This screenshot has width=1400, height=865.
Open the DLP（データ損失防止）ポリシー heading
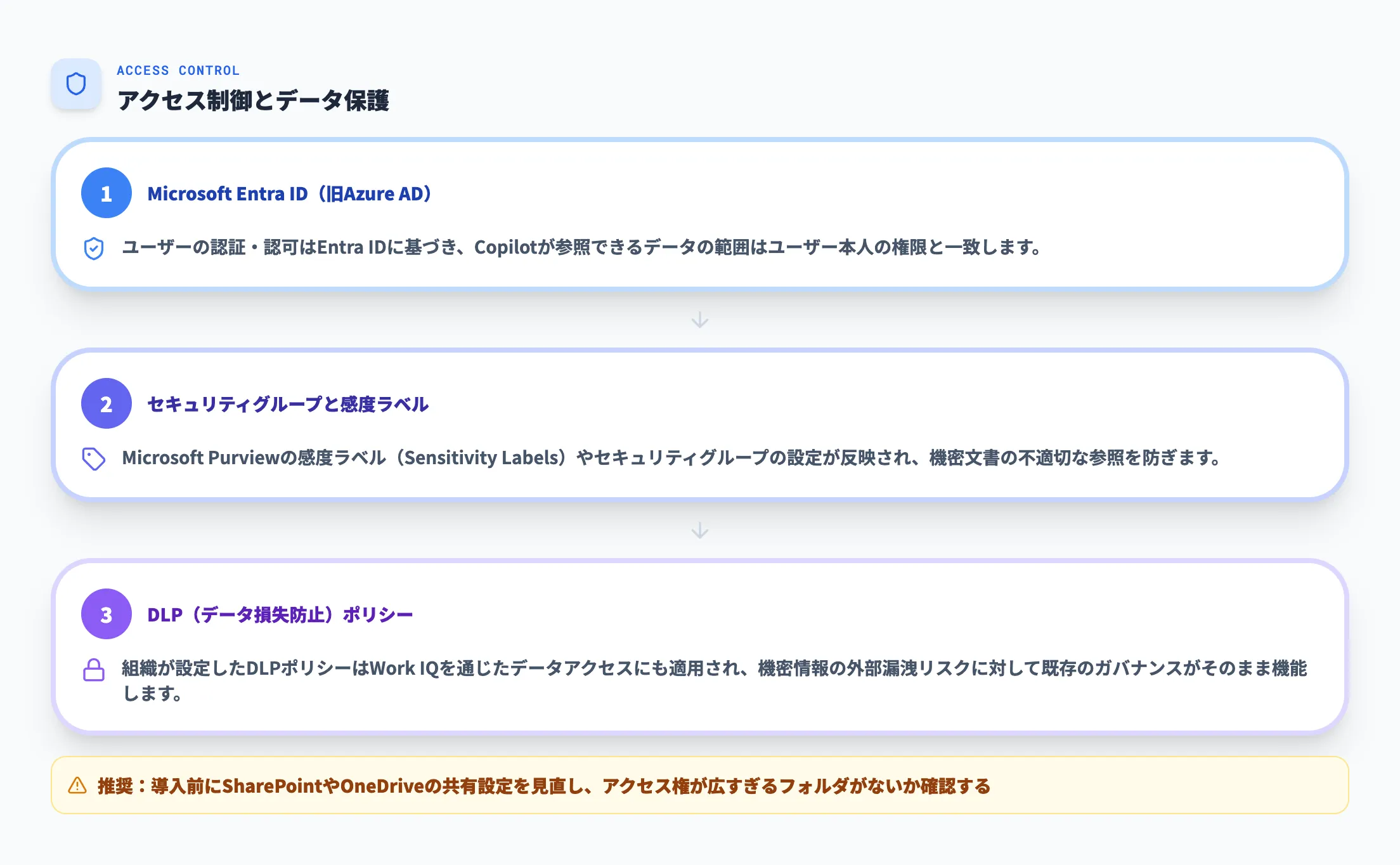280,614
